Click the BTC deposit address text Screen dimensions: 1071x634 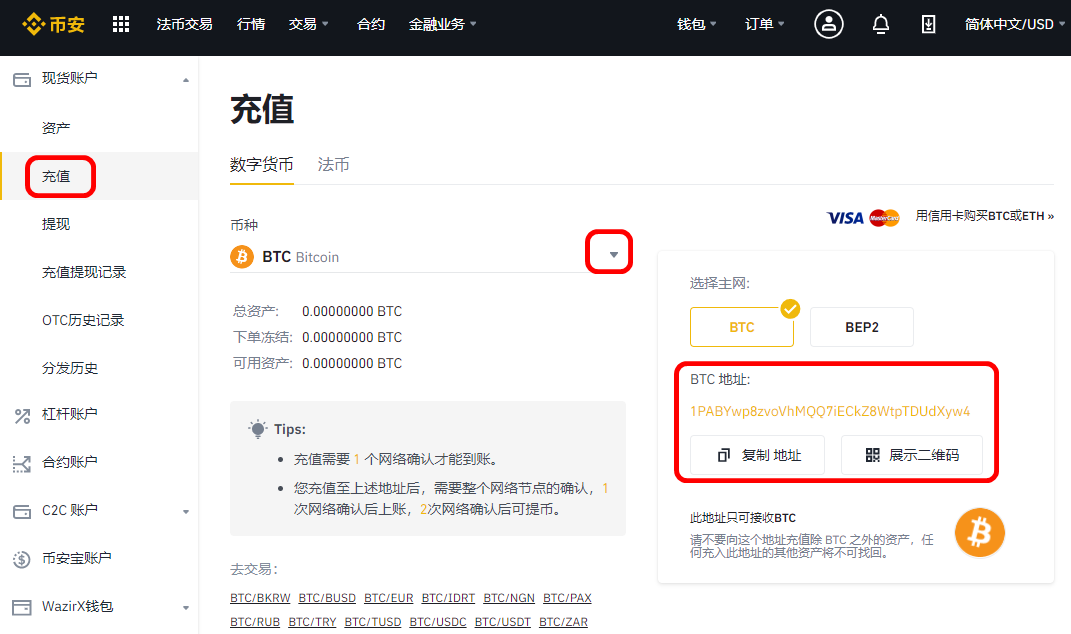point(830,411)
